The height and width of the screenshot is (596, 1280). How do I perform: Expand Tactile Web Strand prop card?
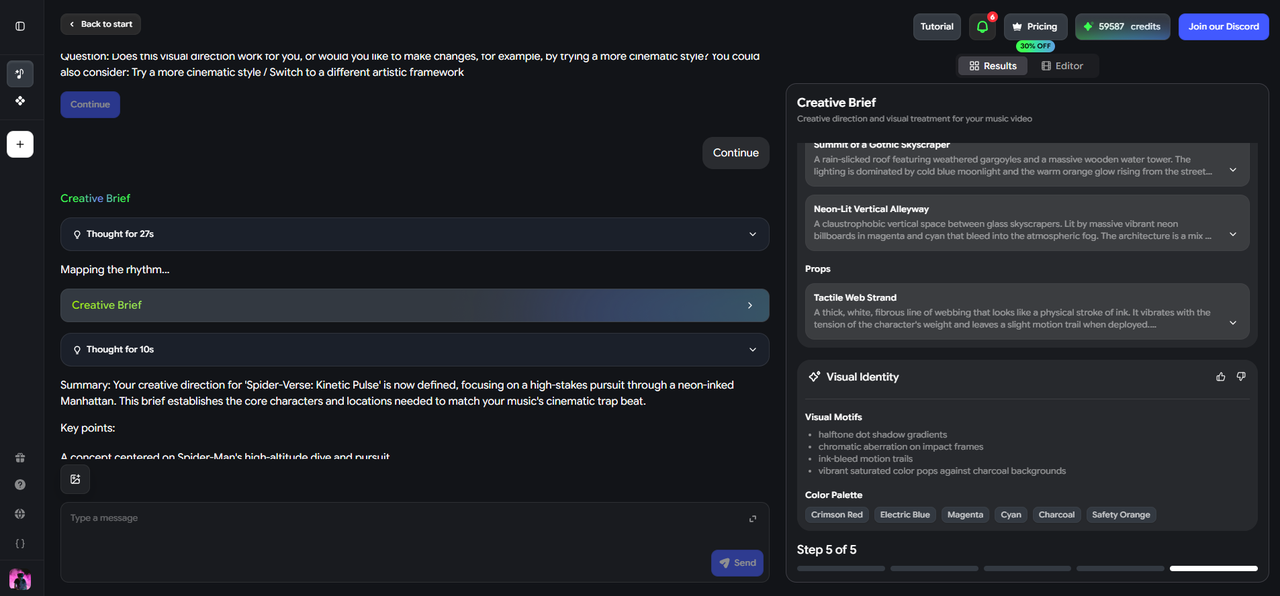(1232, 323)
